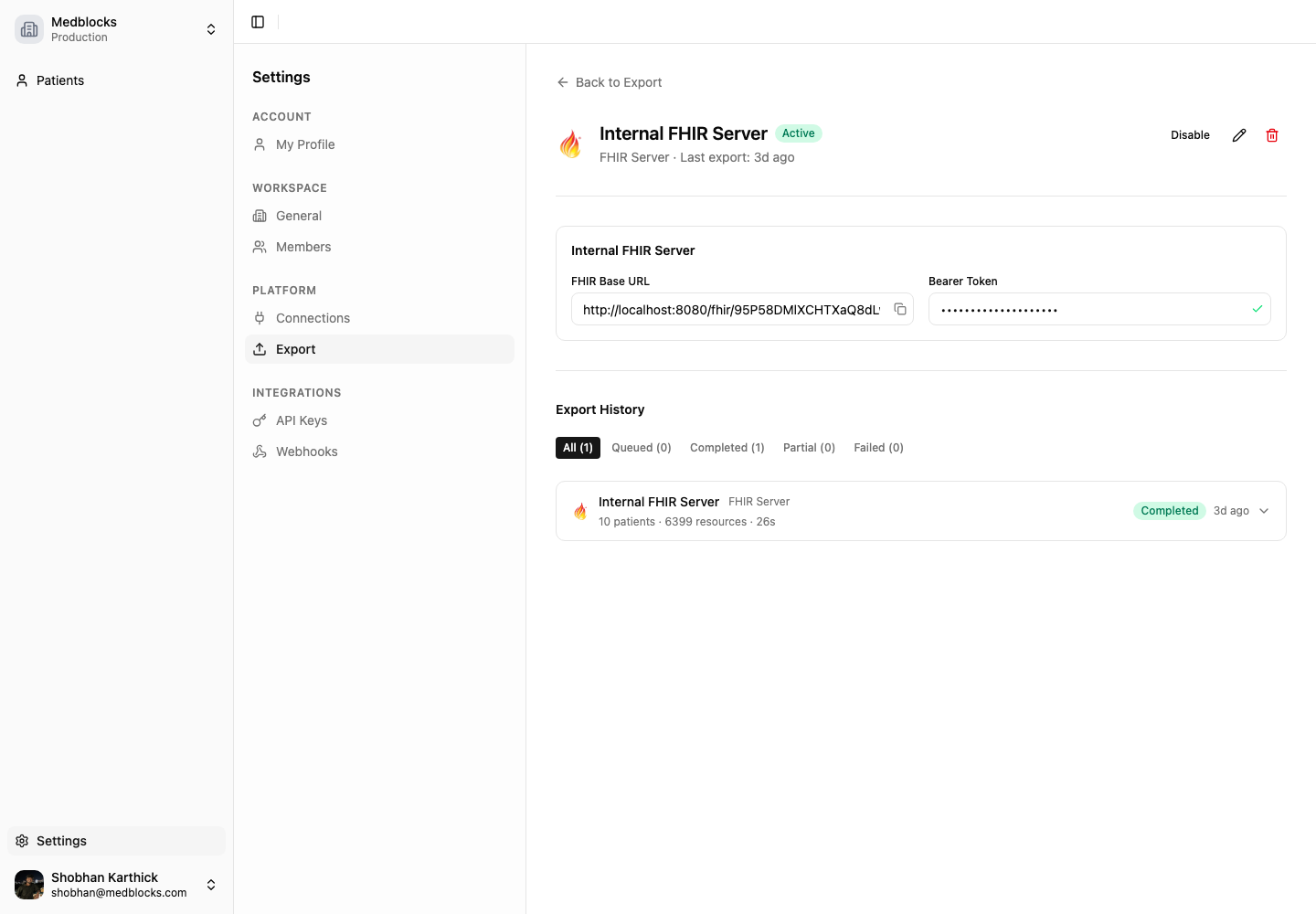
Task: Click '3d ago' in export history row
Action: 1231,511
